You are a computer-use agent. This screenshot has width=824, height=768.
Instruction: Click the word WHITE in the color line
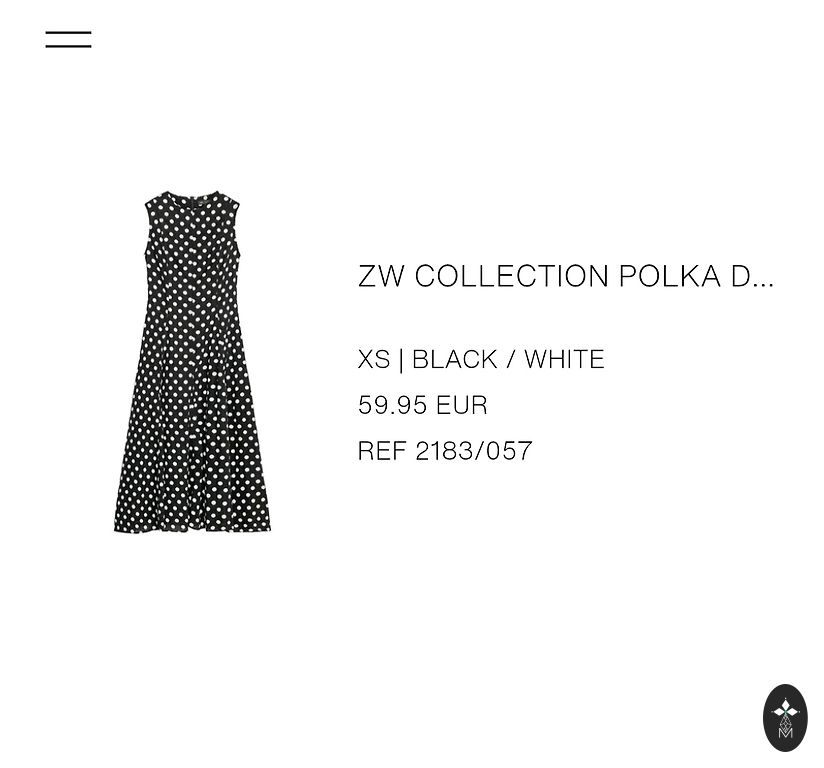point(564,360)
